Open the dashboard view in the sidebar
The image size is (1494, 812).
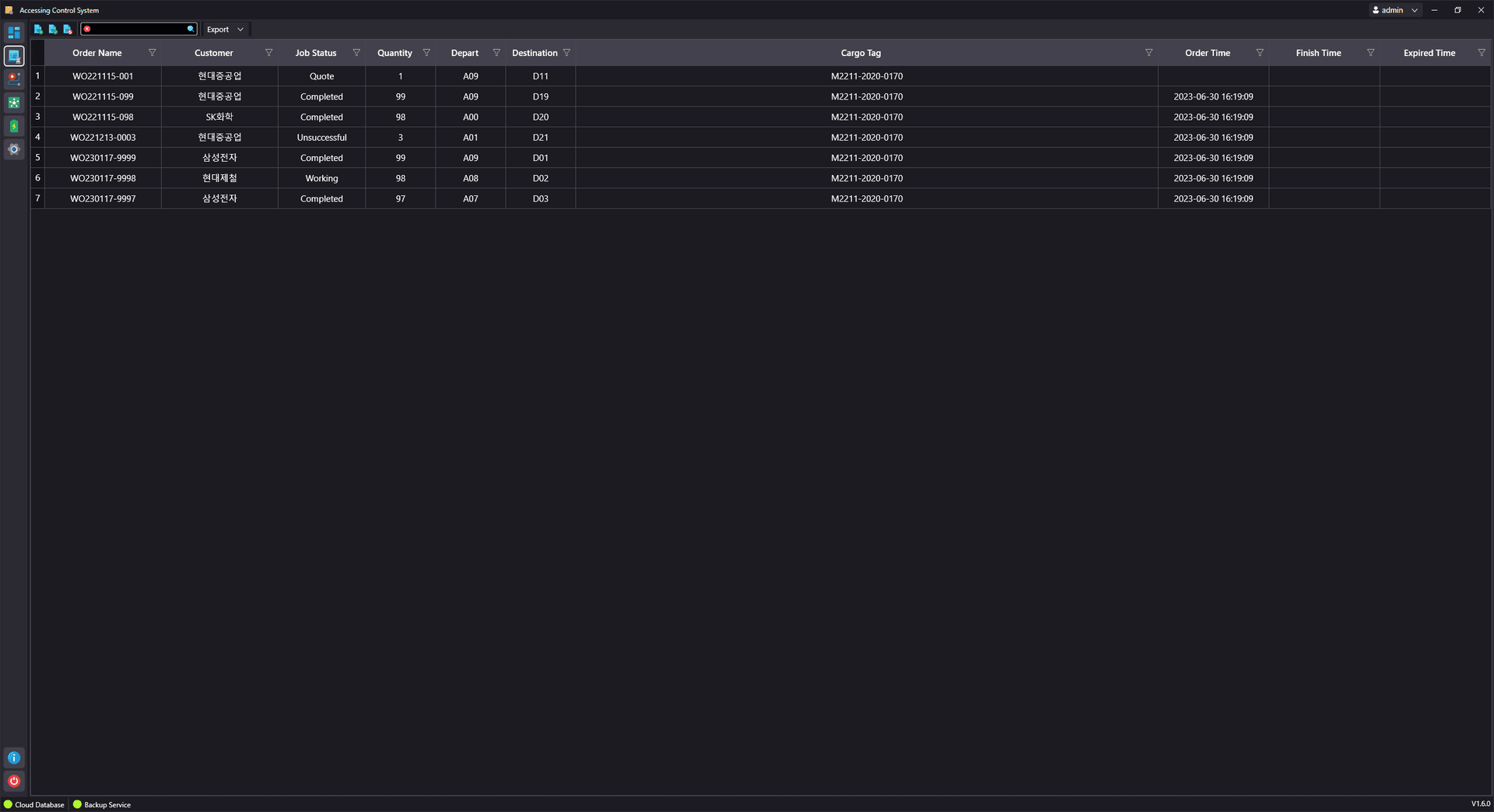point(14,33)
